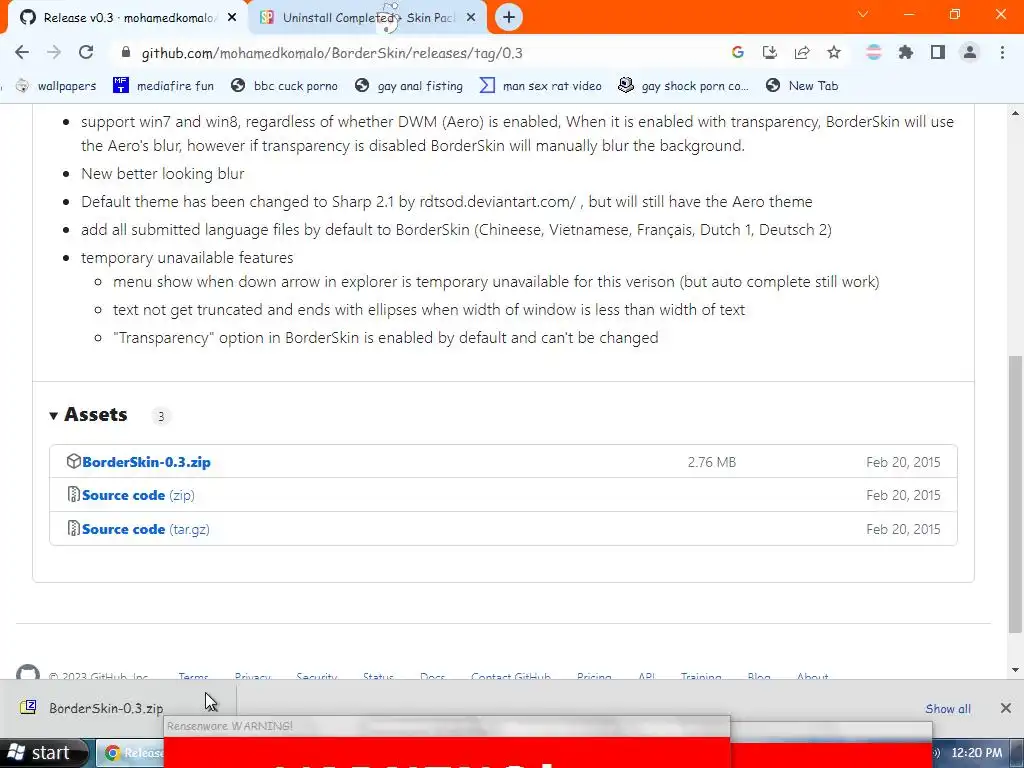The width and height of the screenshot is (1024, 768).
Task: Collapse the Assets section triangle
Action: coord(54,415)
